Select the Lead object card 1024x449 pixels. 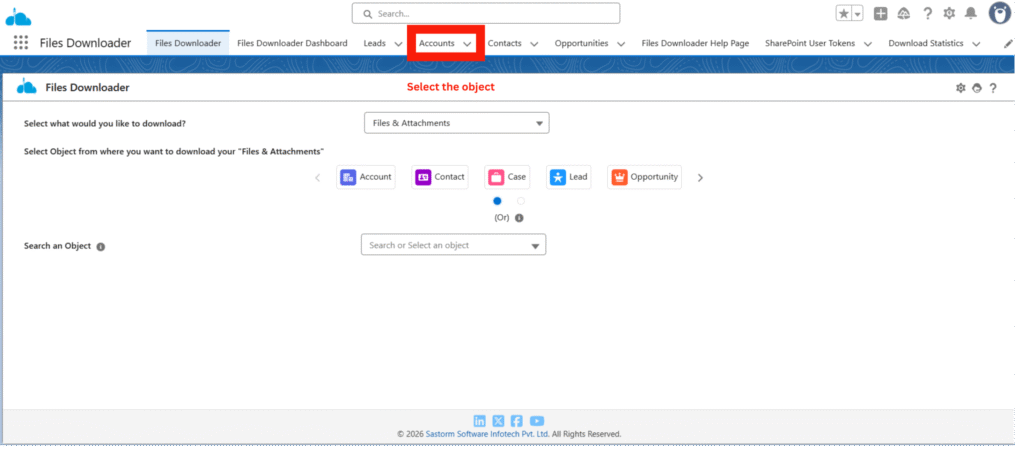(569, 177)
